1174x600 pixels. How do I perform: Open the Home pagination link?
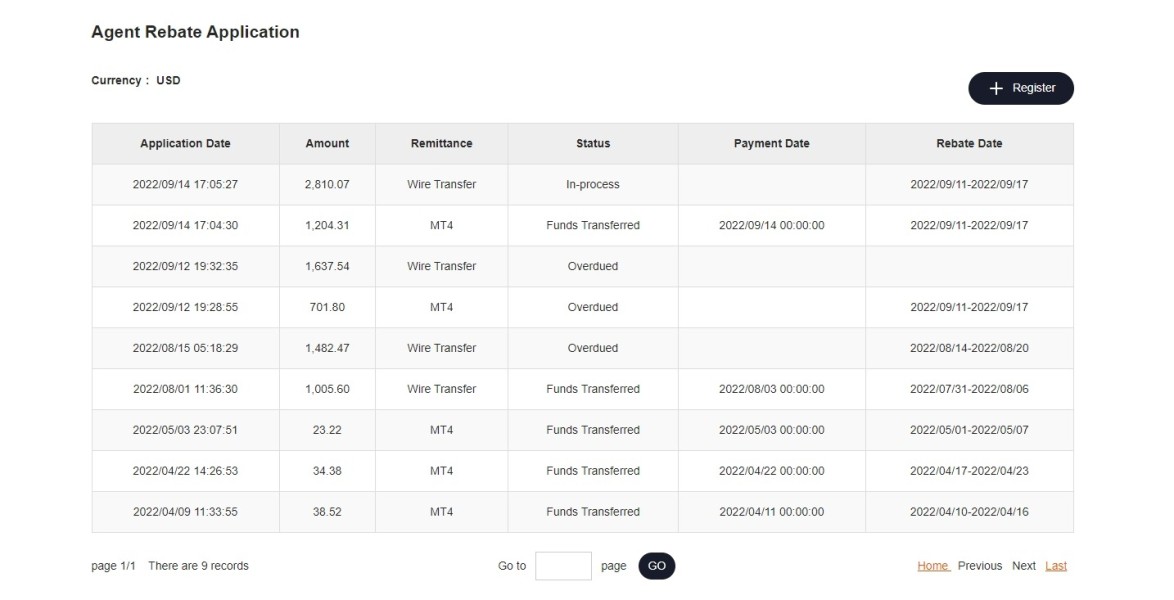click(x=933, y=566)
